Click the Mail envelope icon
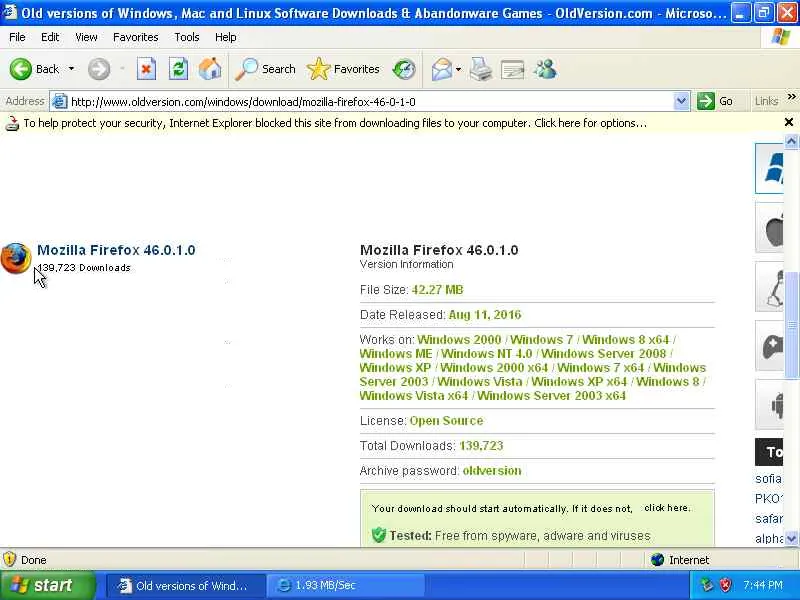This screenshot has width=800, height=600. tap(441, 69)
